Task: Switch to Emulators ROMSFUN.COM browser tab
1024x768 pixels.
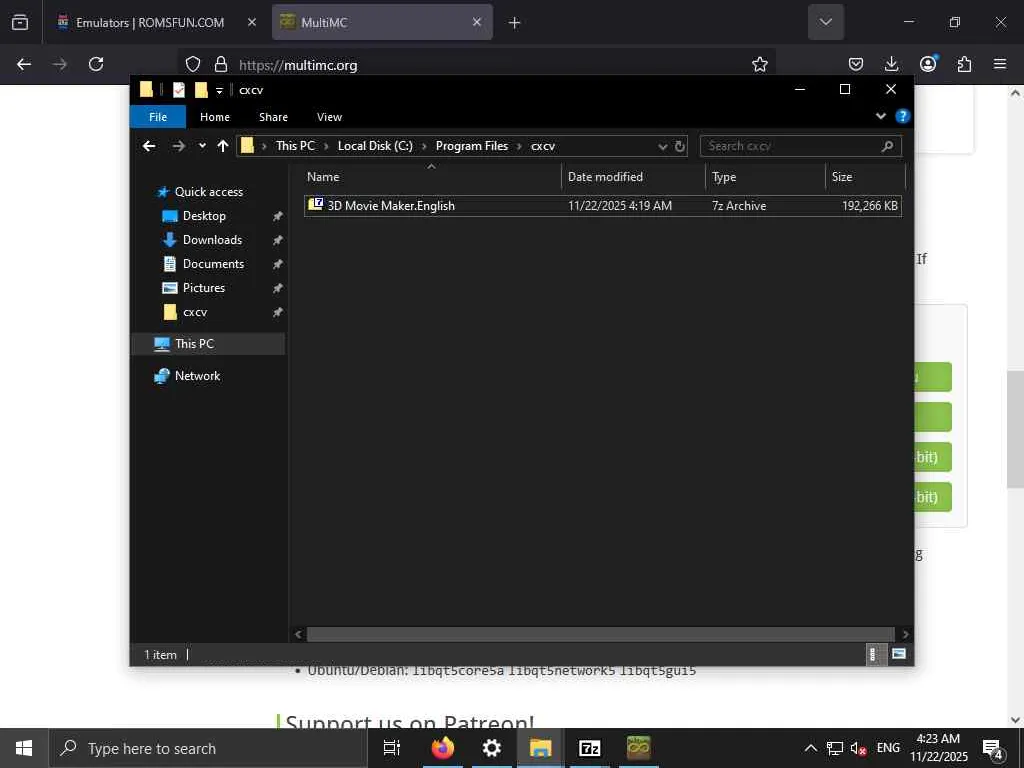Action: (150, 22)
